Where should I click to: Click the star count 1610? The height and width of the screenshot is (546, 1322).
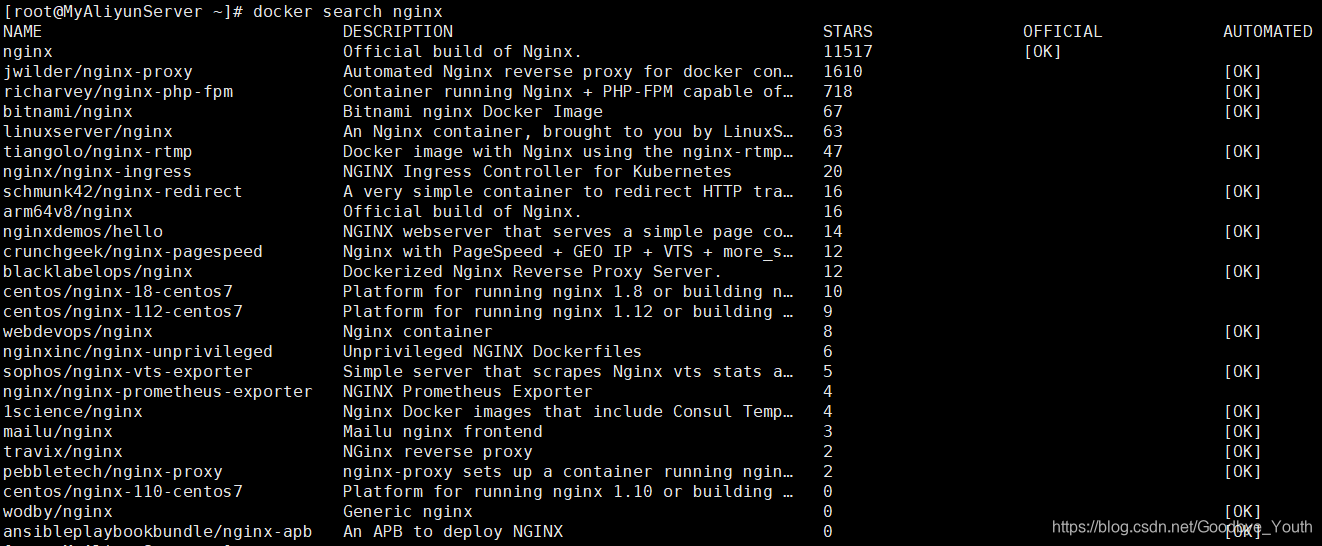[843, 71]
